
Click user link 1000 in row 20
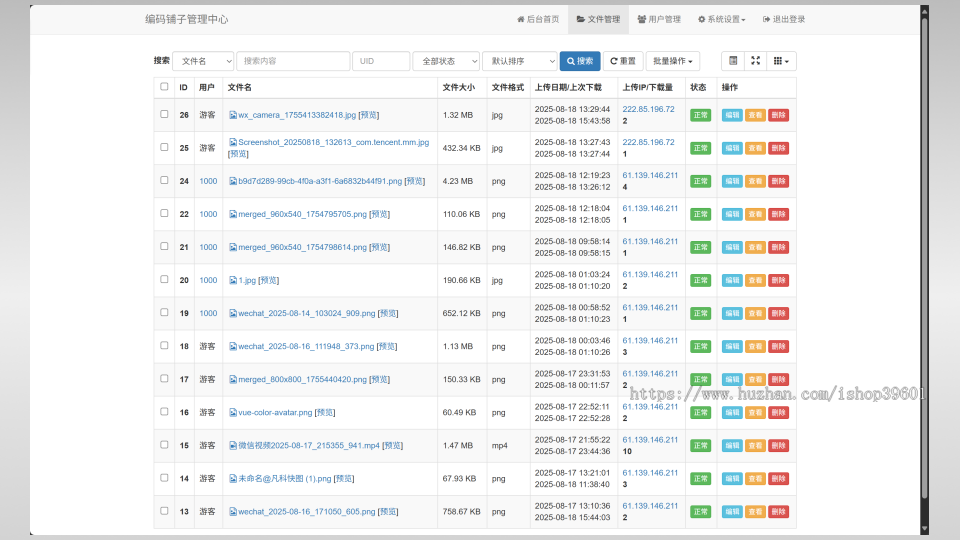tap(208, 280)
